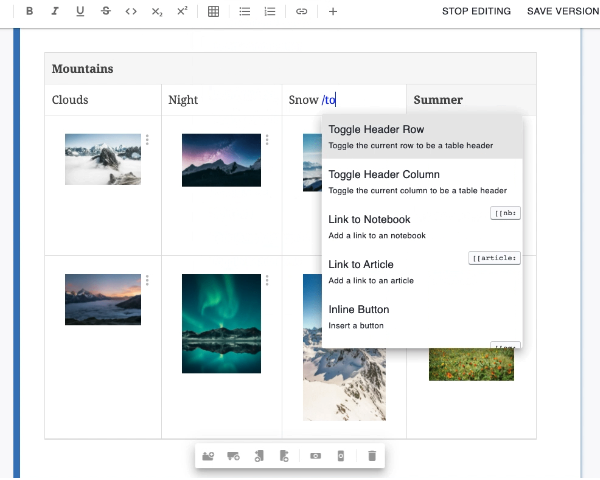The image size is (600, 480).
Task: Toggle bold formatting in the toolbar
Action: 29,12
